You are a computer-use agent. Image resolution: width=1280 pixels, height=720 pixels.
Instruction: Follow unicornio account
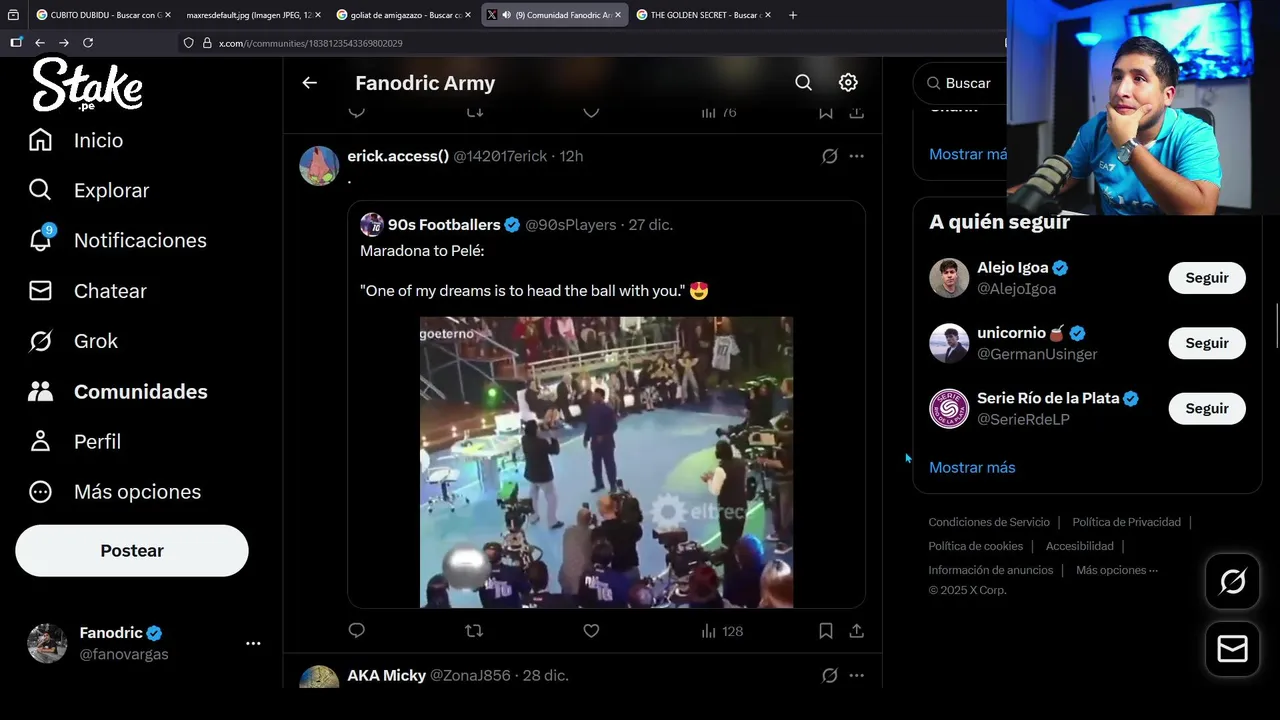(x=1207, y=343)
